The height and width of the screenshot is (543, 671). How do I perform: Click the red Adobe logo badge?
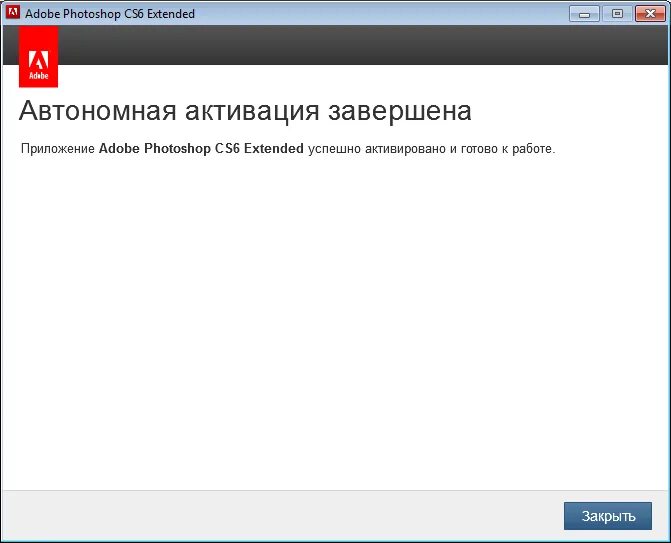[x=39, y=57]
